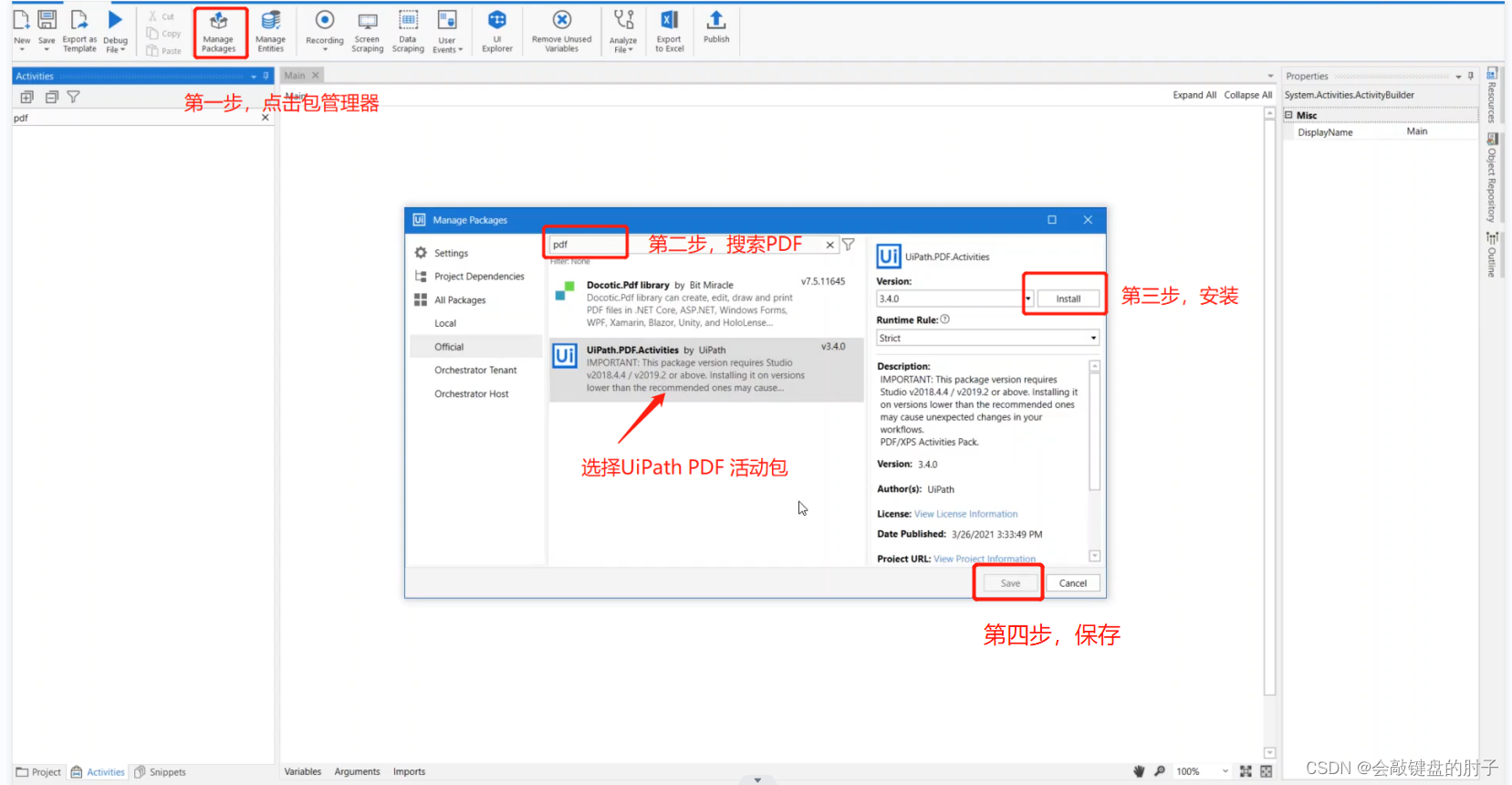Open the Outline side panel
This screenshot has width=1512, height=785.
pyautogui.click(x=1492, y=254)
